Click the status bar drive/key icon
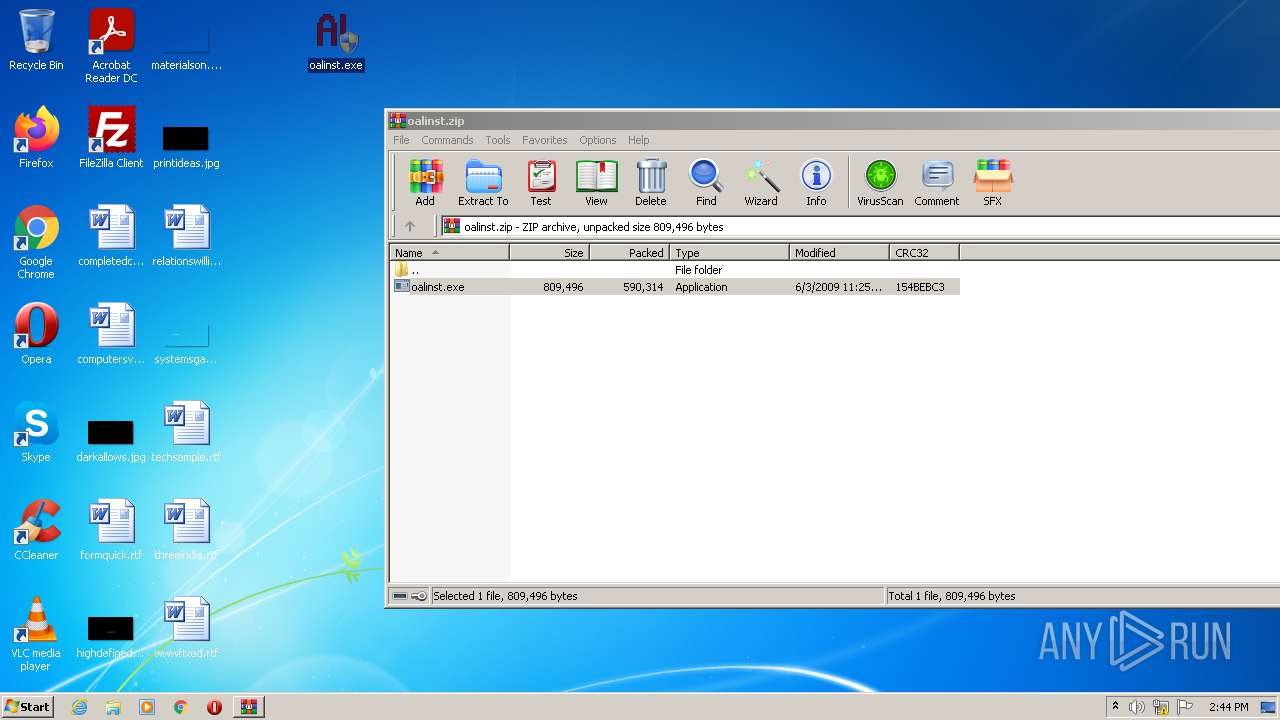Screen dimensions: 1280x720 (x=410, y=596)
